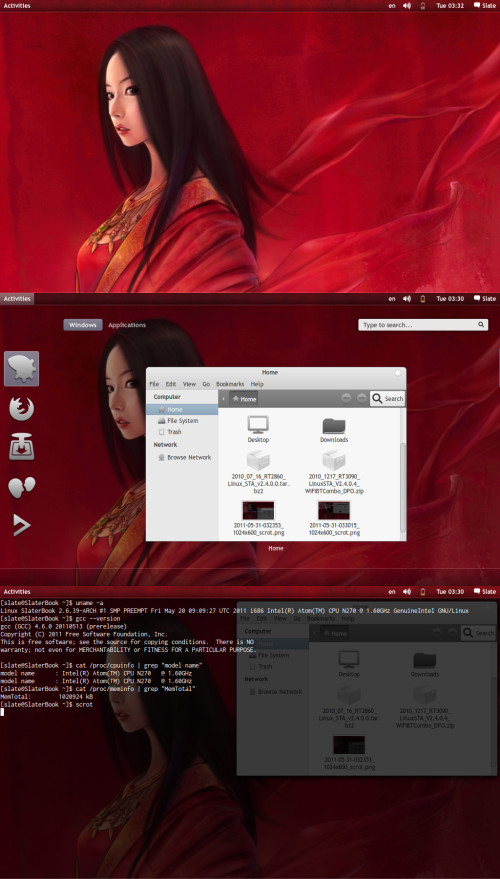Click the volume icon beside the 03:32 clock
This screenshot has height=879, width=500.
[407, 6]
